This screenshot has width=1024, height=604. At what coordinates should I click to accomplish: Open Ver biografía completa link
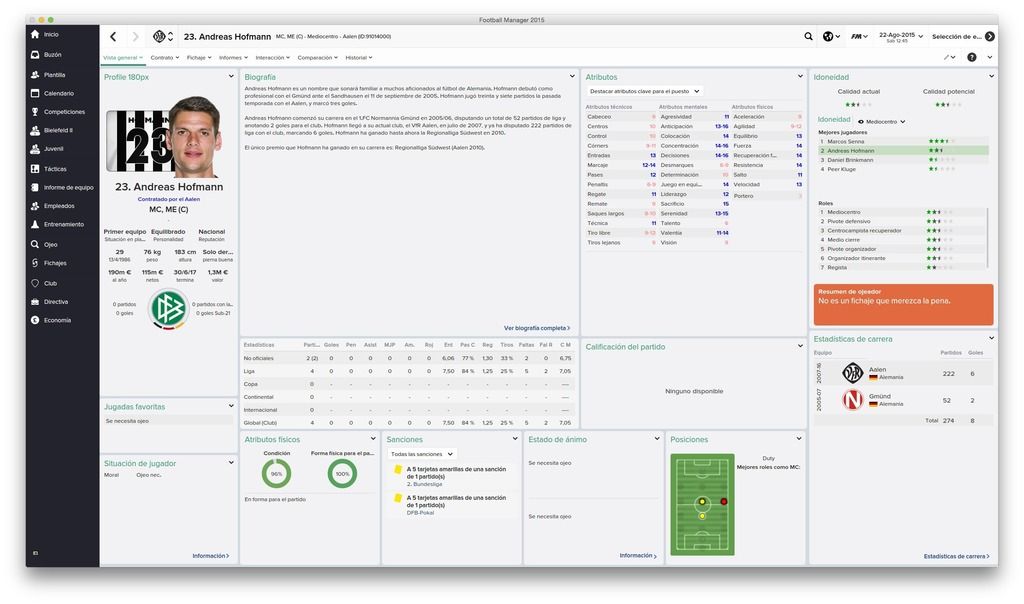537,328
